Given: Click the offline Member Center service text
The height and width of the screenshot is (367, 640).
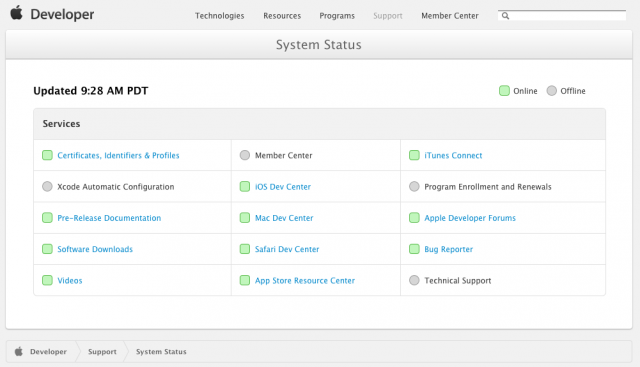Looking at the screenshot, I should point(284,156).
